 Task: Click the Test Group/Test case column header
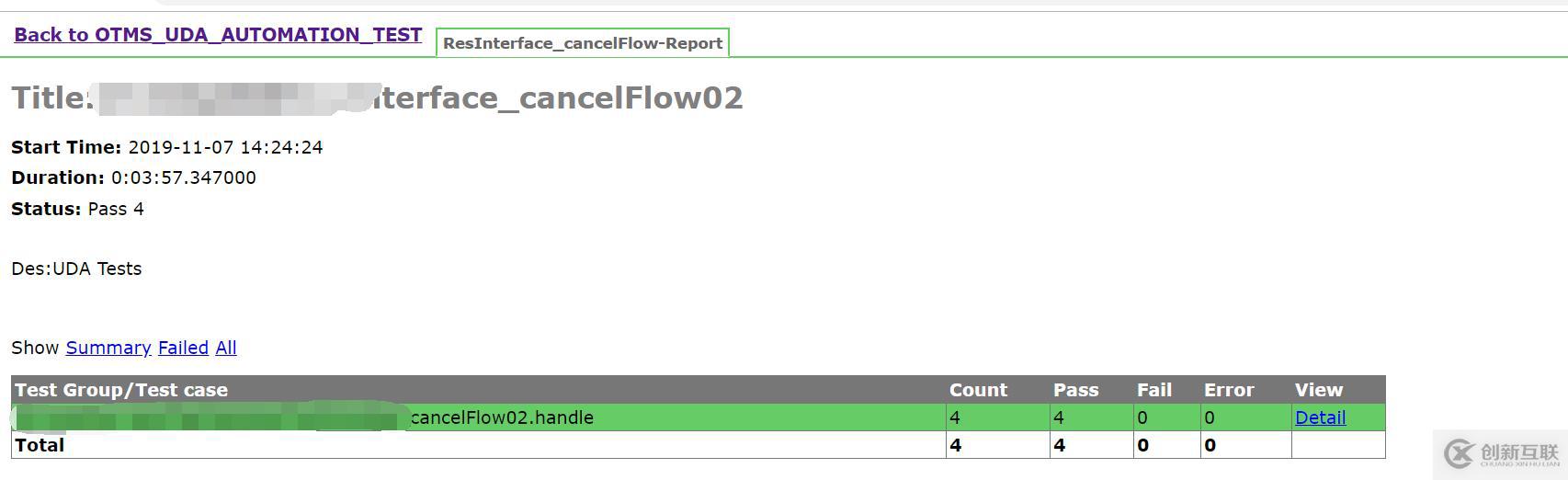pyautogui.click(x=121, y=390)
